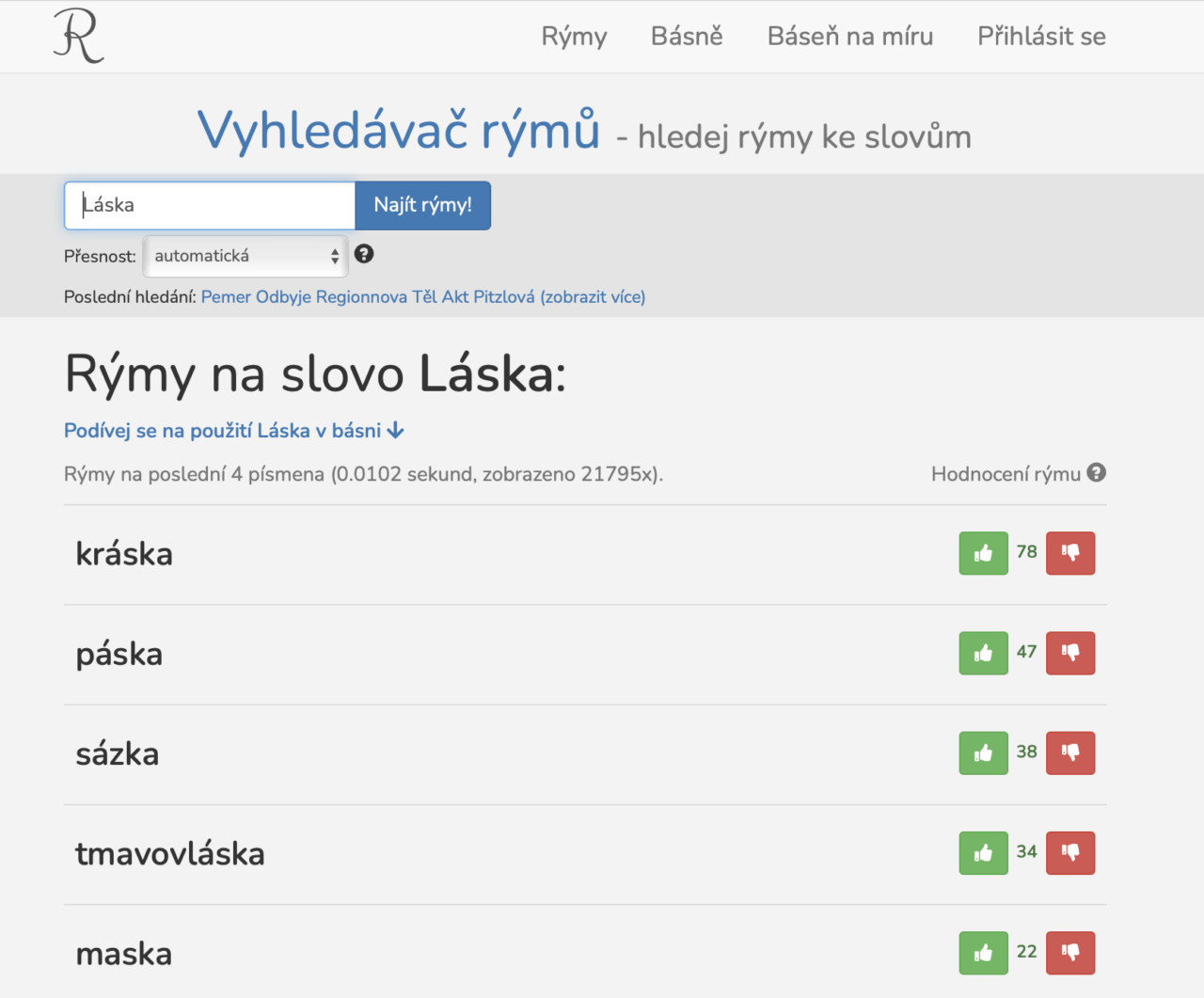Downvote the rhyme sázka
The width and height of the screenshot is (1204, 998).
pos(1070,752)
